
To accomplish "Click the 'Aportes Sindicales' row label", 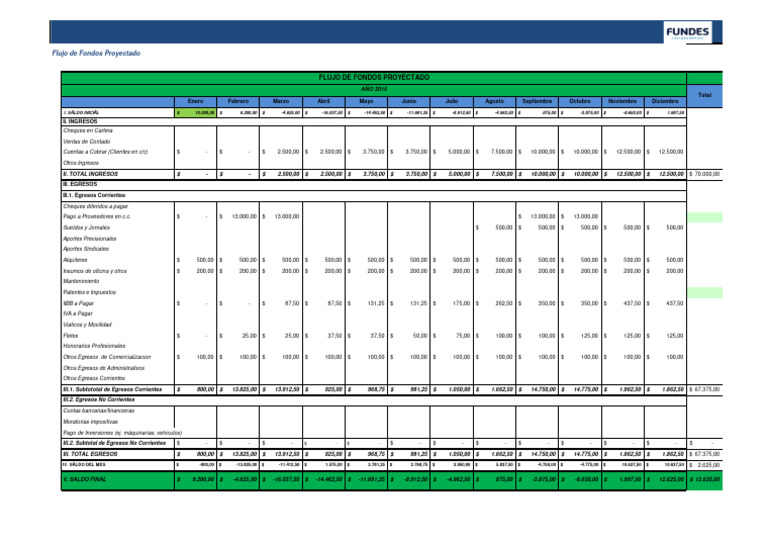I will (x=86, y=249).
